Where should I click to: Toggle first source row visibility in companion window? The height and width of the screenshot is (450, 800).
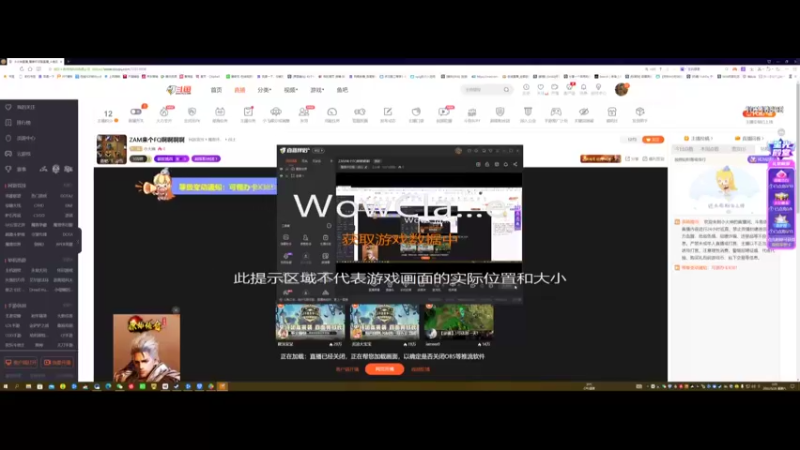282,169
